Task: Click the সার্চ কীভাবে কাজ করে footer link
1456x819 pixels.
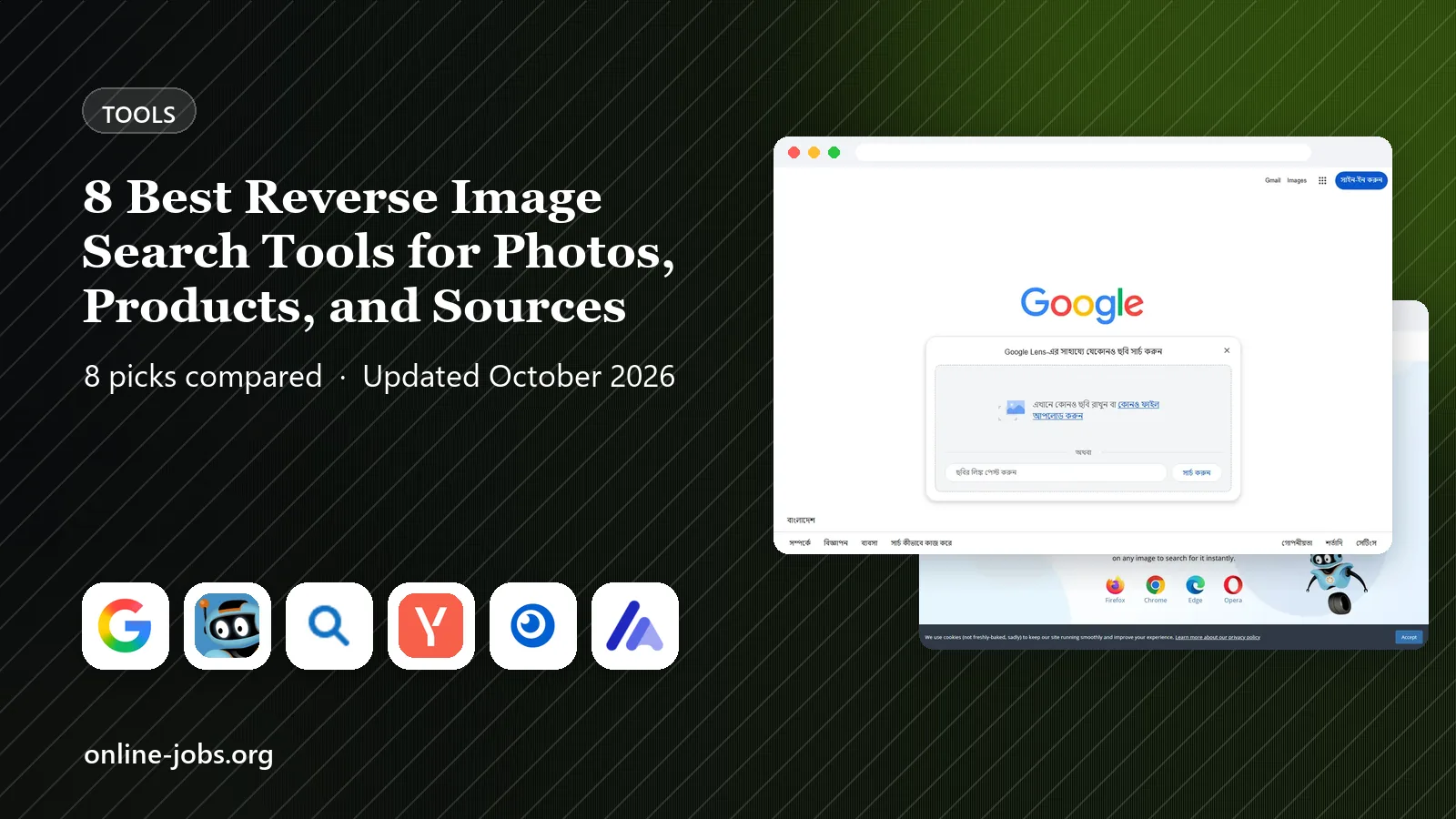Action: [921, 543]
